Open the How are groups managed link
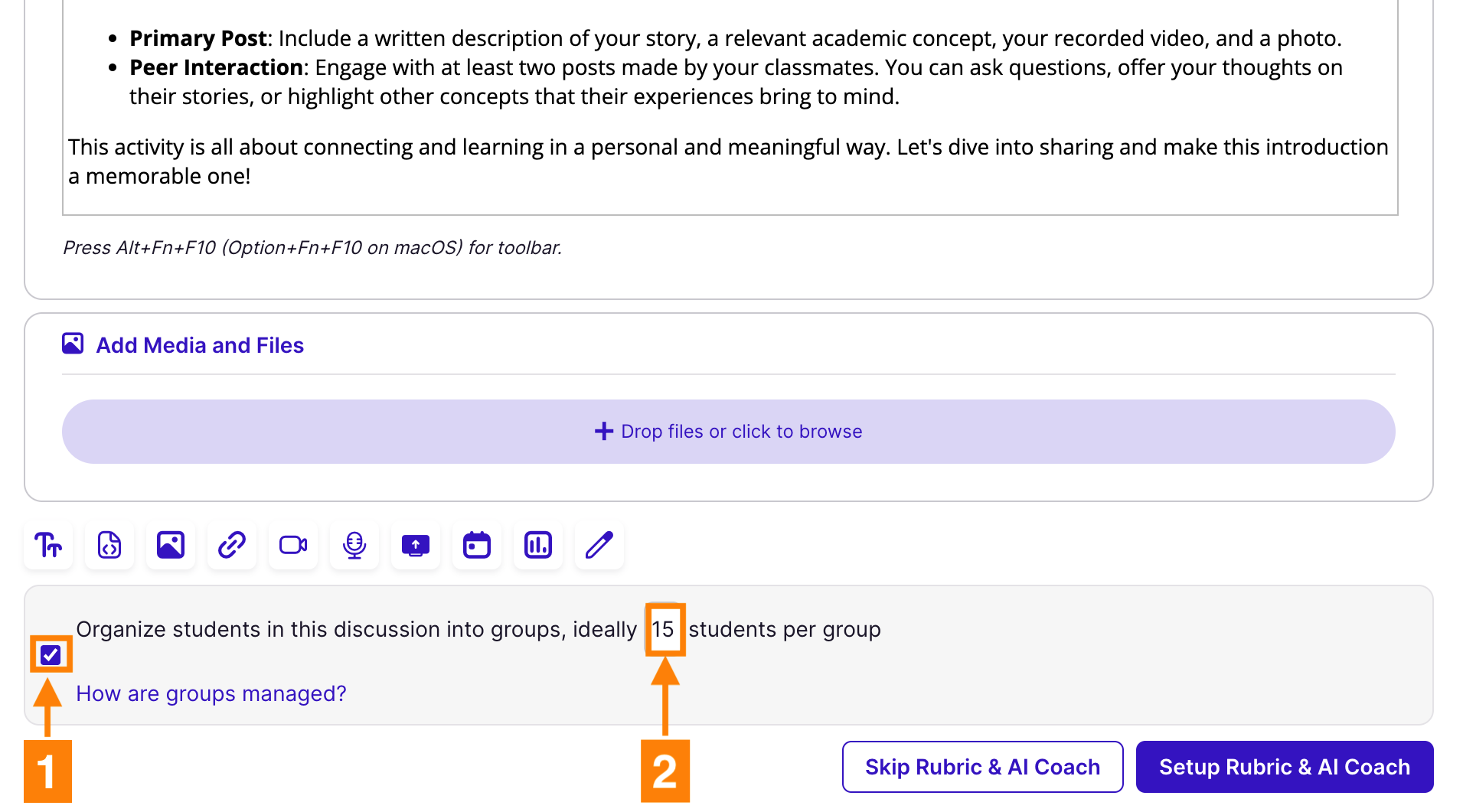The width and height of the screenshot is (1463, 812). (x=211, y=693)
